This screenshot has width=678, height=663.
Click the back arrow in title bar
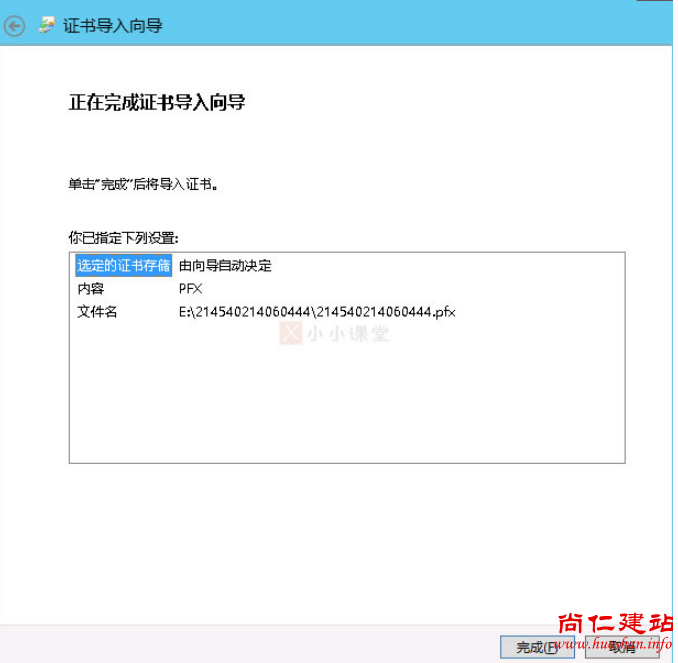click(x=14, y=26)
